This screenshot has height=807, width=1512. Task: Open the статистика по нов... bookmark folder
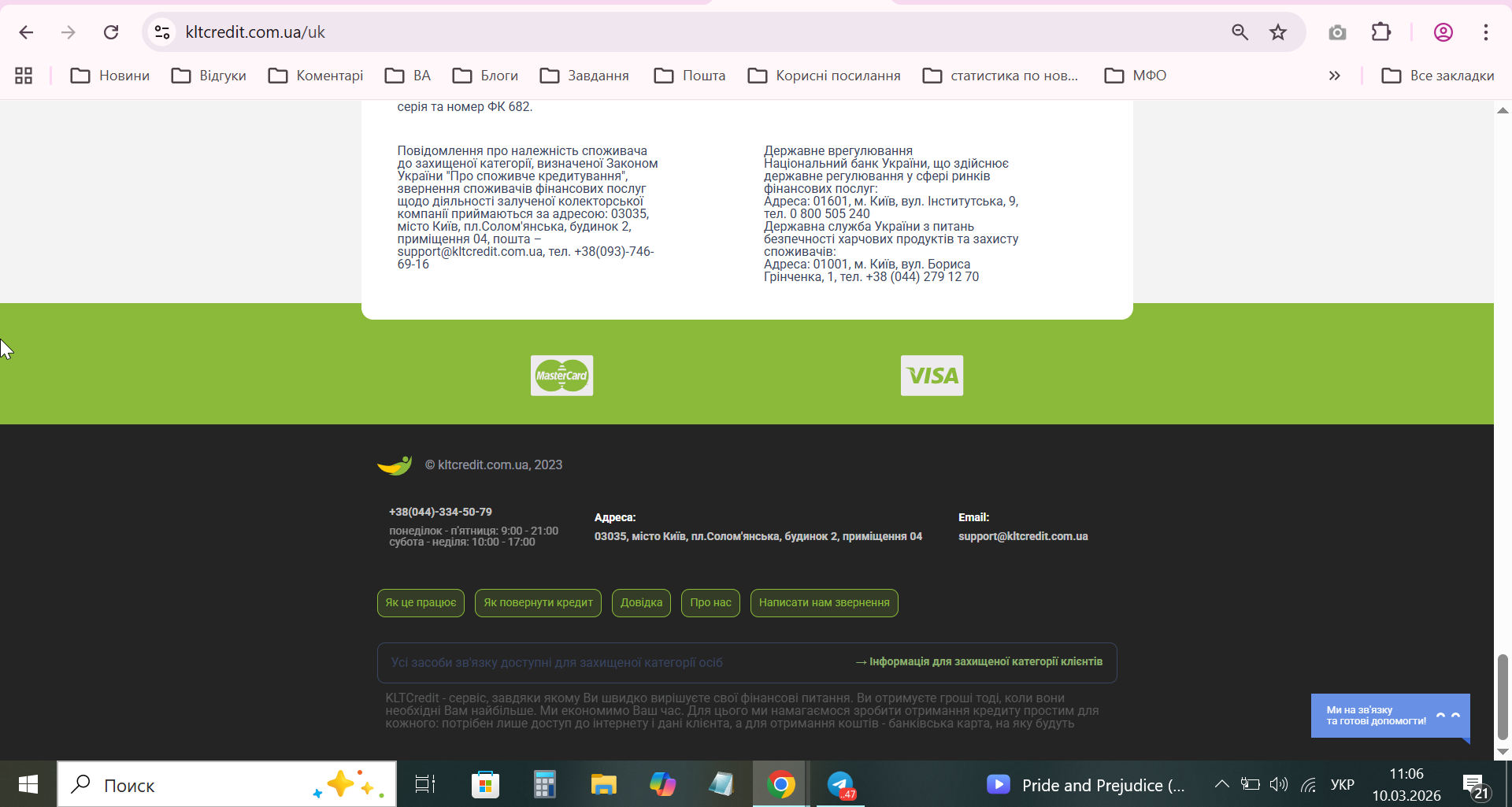coord(1000,76)
